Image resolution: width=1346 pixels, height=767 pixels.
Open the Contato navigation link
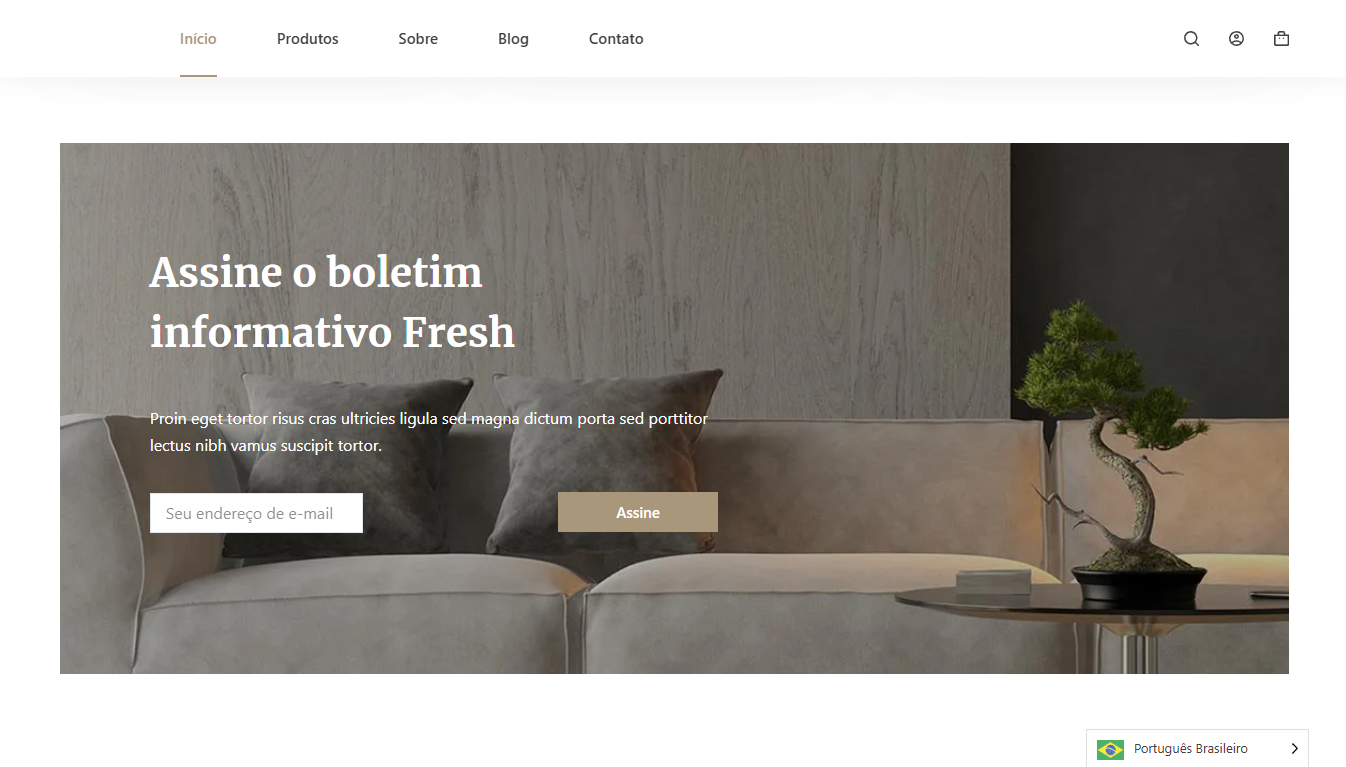click(616, 39)
